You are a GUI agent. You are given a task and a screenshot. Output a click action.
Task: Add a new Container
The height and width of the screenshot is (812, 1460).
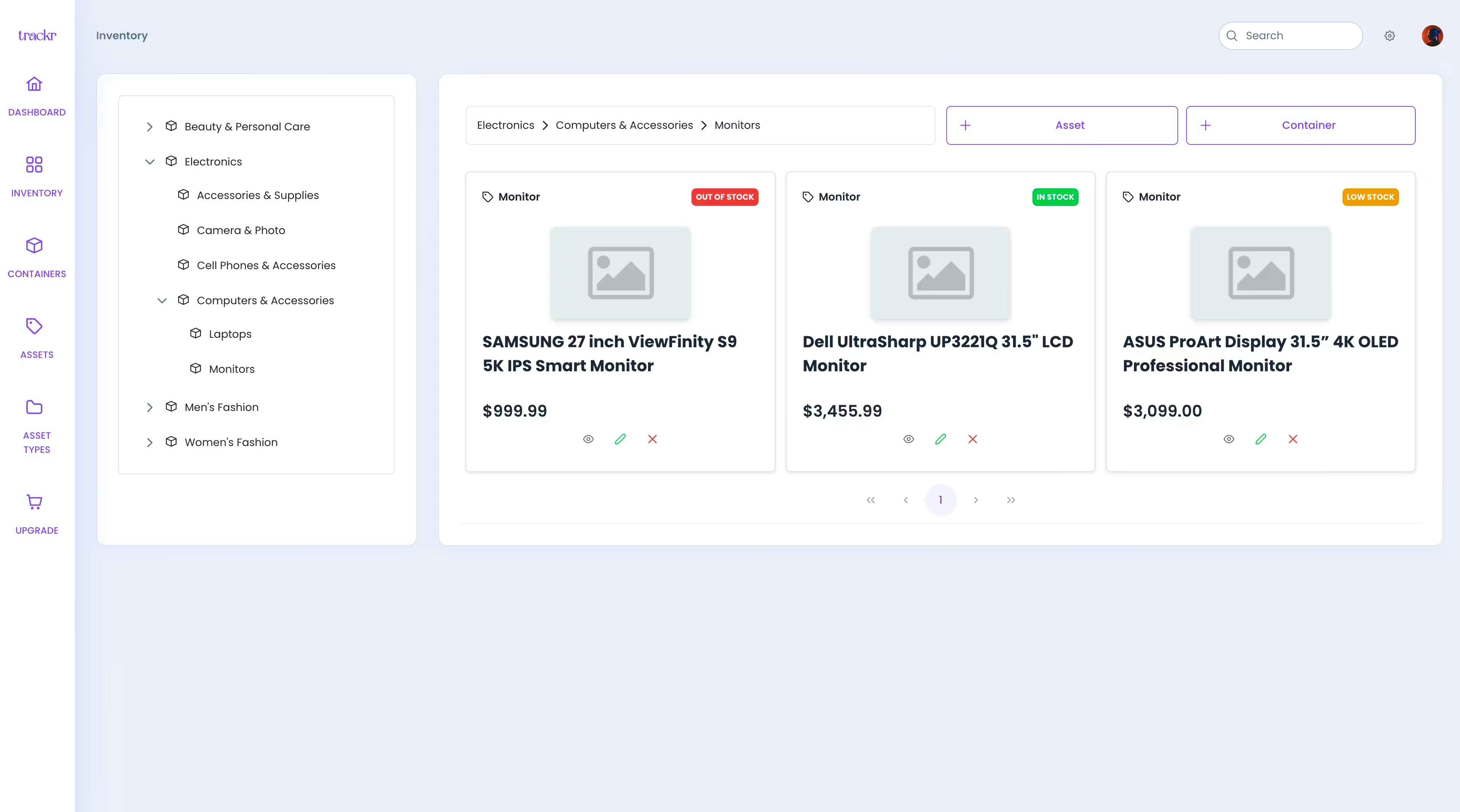tap(1300, 125)
